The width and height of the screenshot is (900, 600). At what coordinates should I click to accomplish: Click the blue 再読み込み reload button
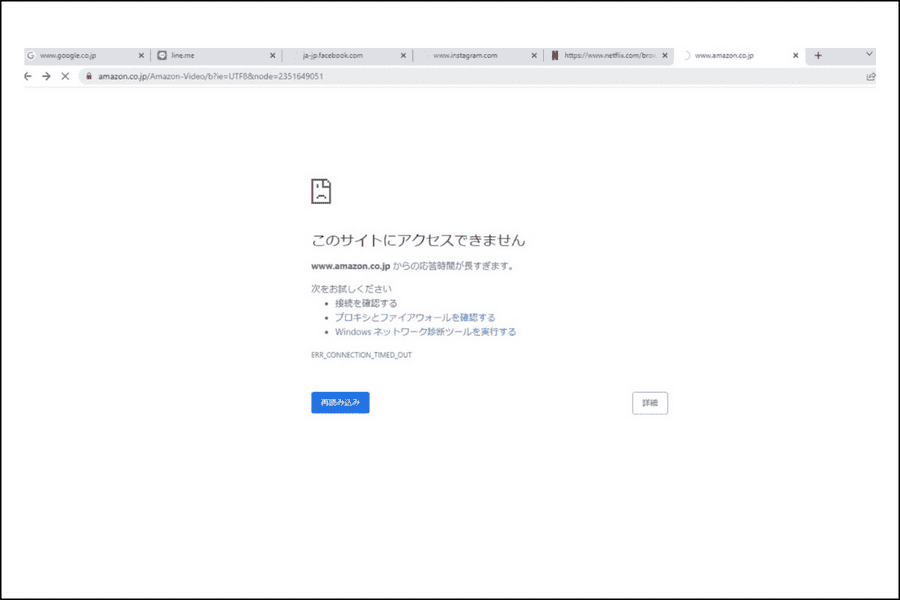340,402
